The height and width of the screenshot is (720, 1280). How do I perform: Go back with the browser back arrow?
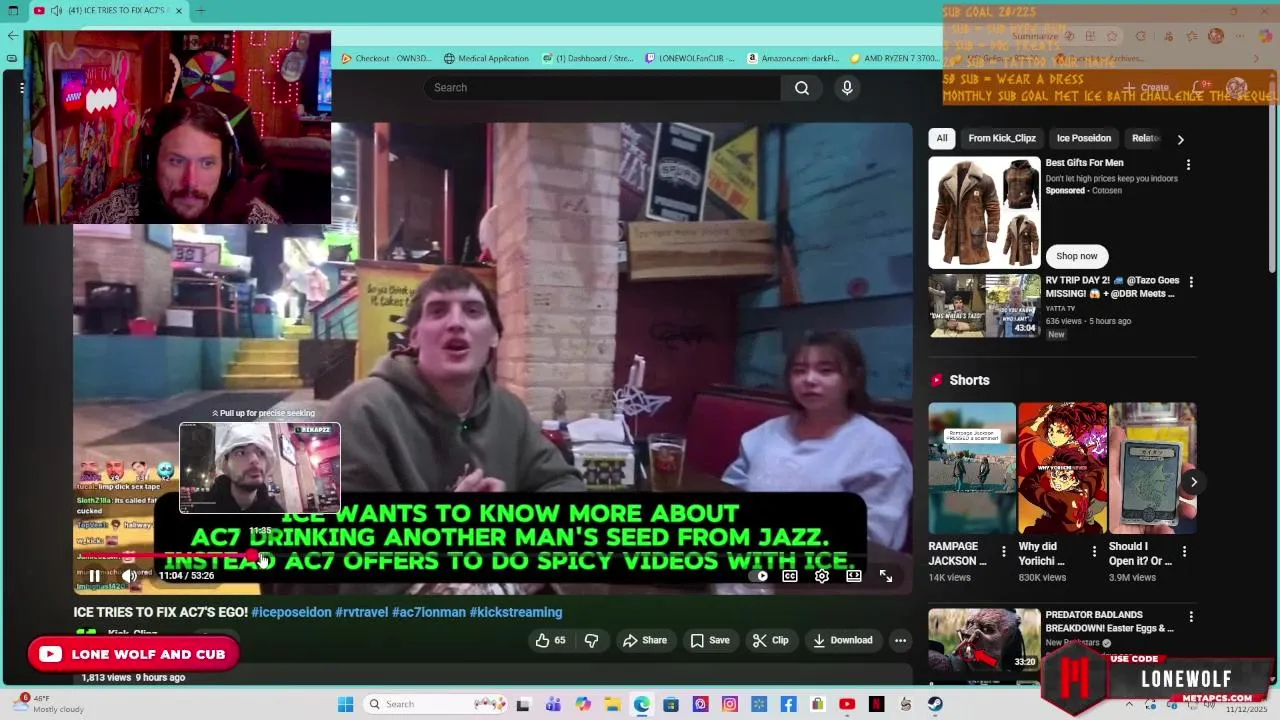coord(12,35)
